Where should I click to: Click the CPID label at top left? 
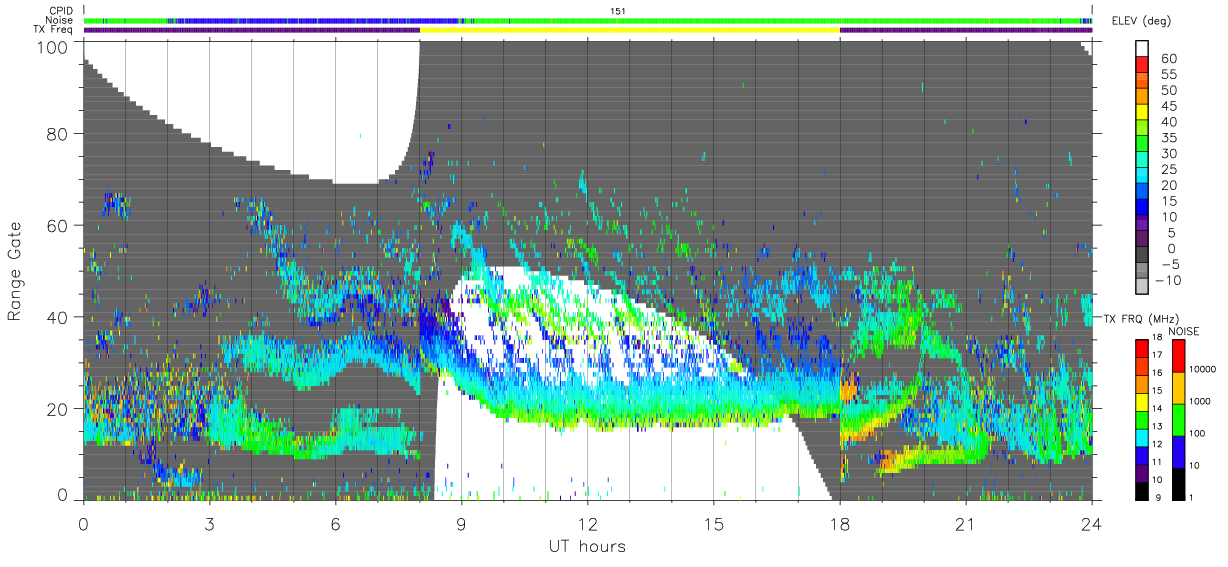click(59, 10)
